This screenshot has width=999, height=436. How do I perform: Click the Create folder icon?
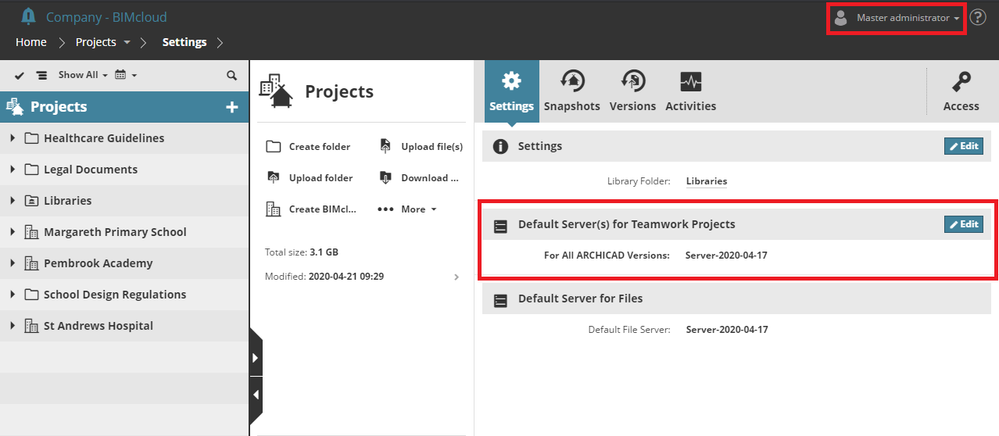(x=273, y=146)
